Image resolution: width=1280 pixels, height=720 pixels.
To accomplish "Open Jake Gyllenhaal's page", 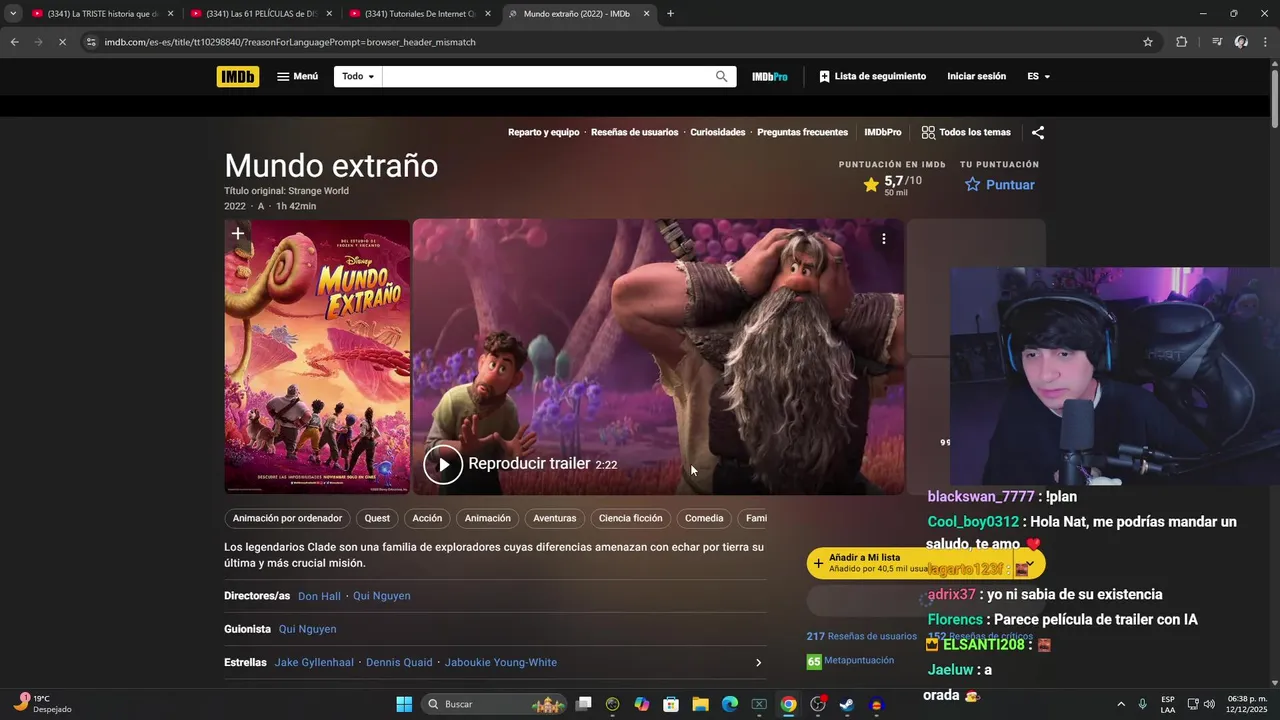I will point(314,662).
